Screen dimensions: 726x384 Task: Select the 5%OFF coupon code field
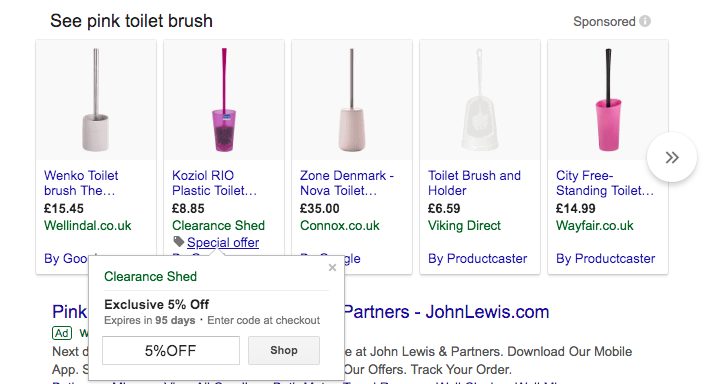171,350
